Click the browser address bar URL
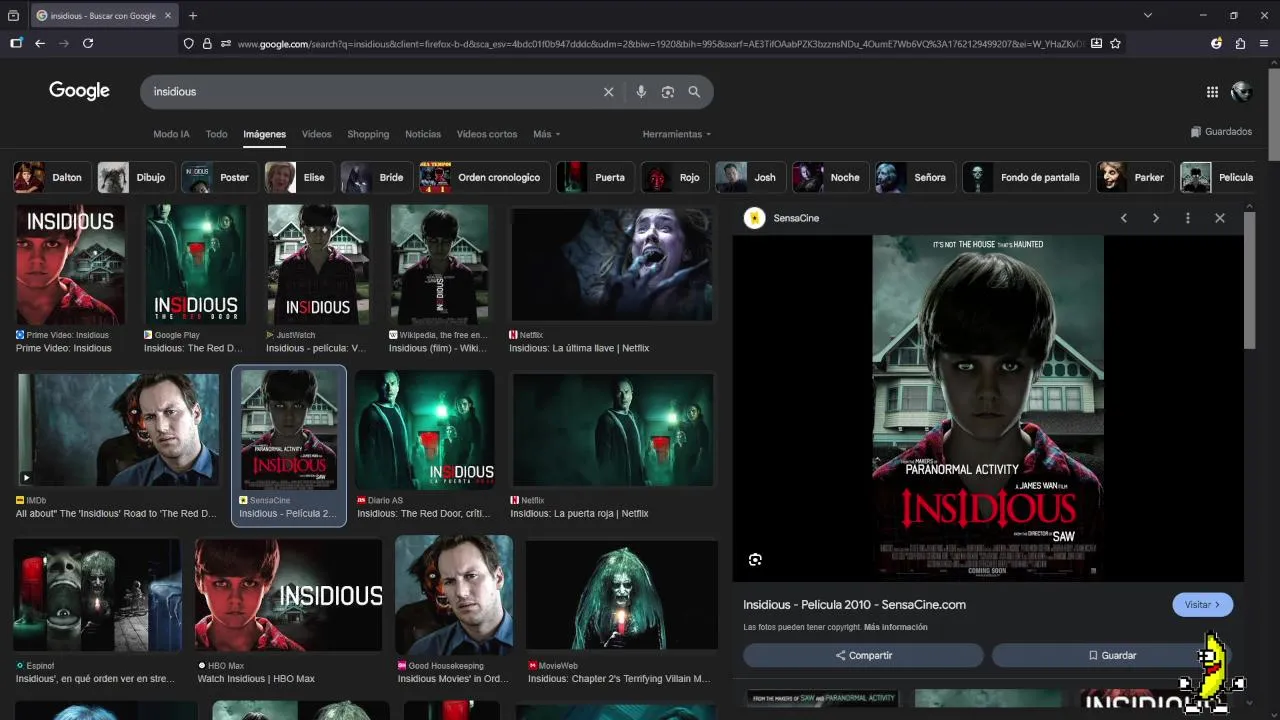This screenshot has height=720, width=1280. 660,43
